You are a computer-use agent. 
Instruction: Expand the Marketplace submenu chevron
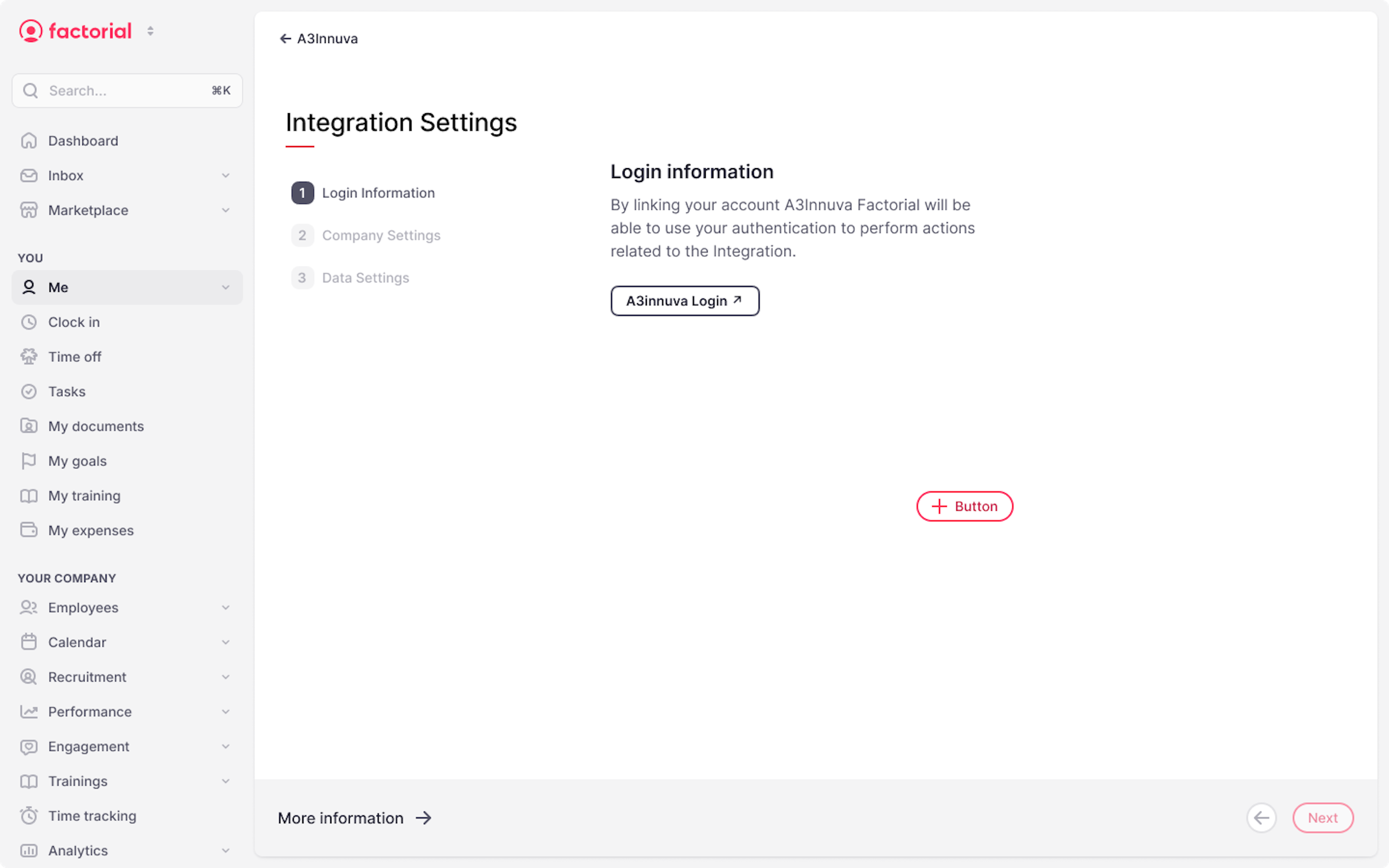[x=226, y=210]
